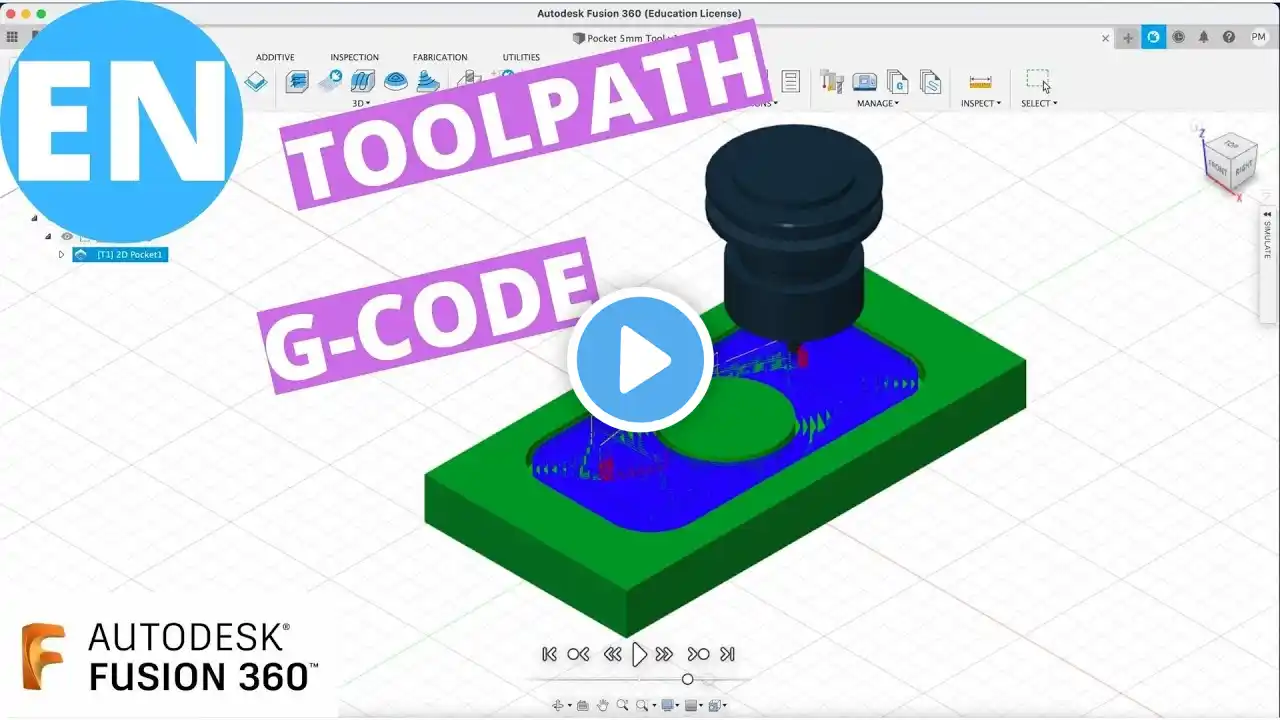Select the Measure tool in Inspect
This screenshot has width=1280, height=720.
coord(980,81)
